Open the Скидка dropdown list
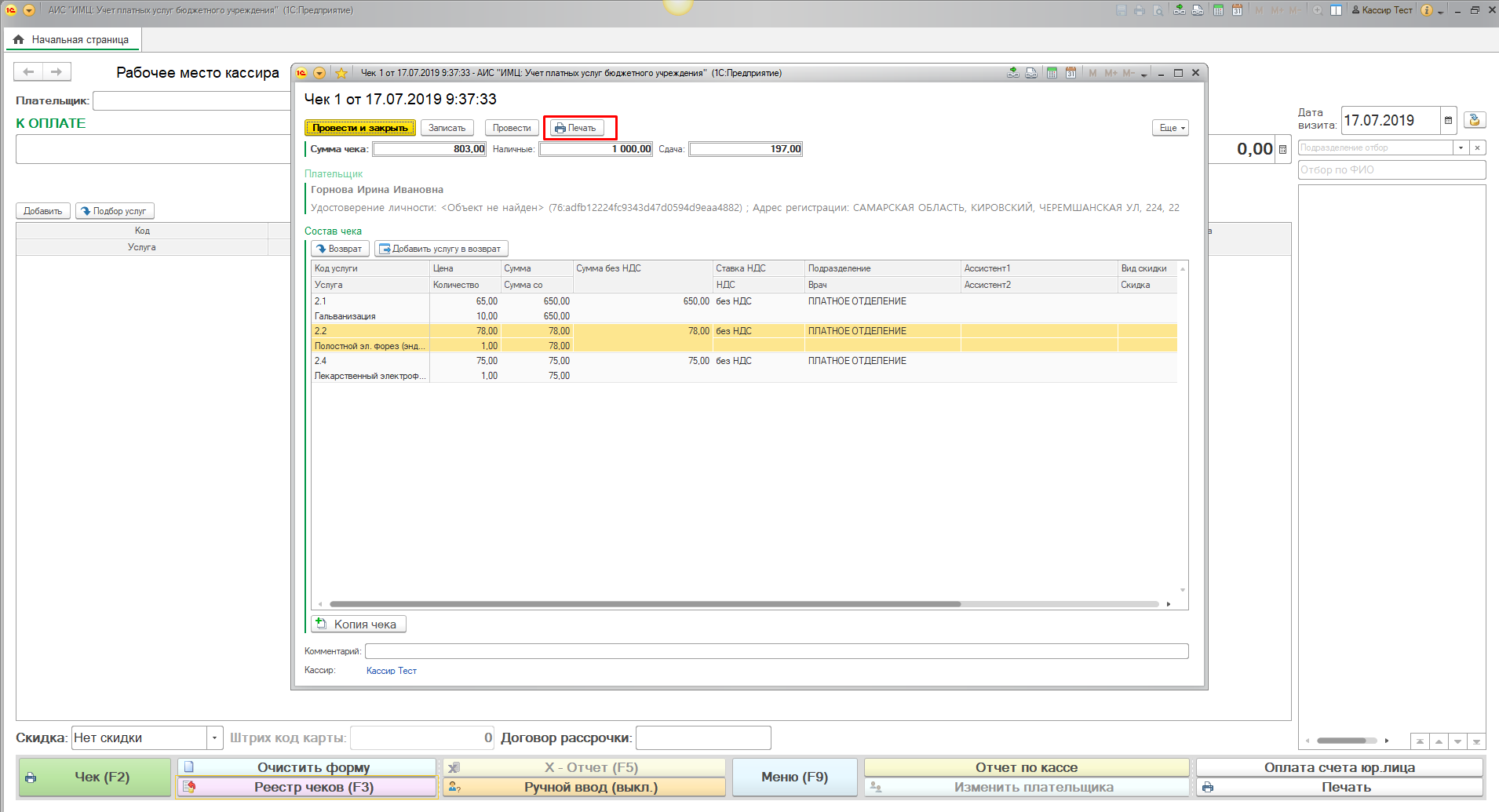Screen dimensions: 1499x812 pyautogui.click(x=214, y=738)
